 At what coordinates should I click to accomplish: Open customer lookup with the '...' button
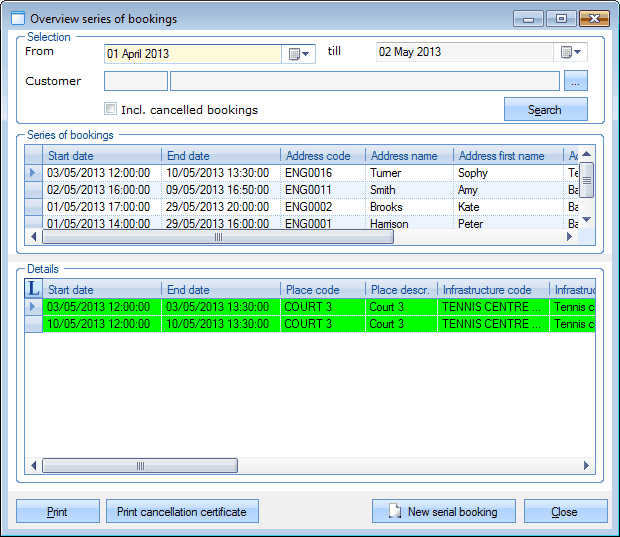tap(575, 81)
